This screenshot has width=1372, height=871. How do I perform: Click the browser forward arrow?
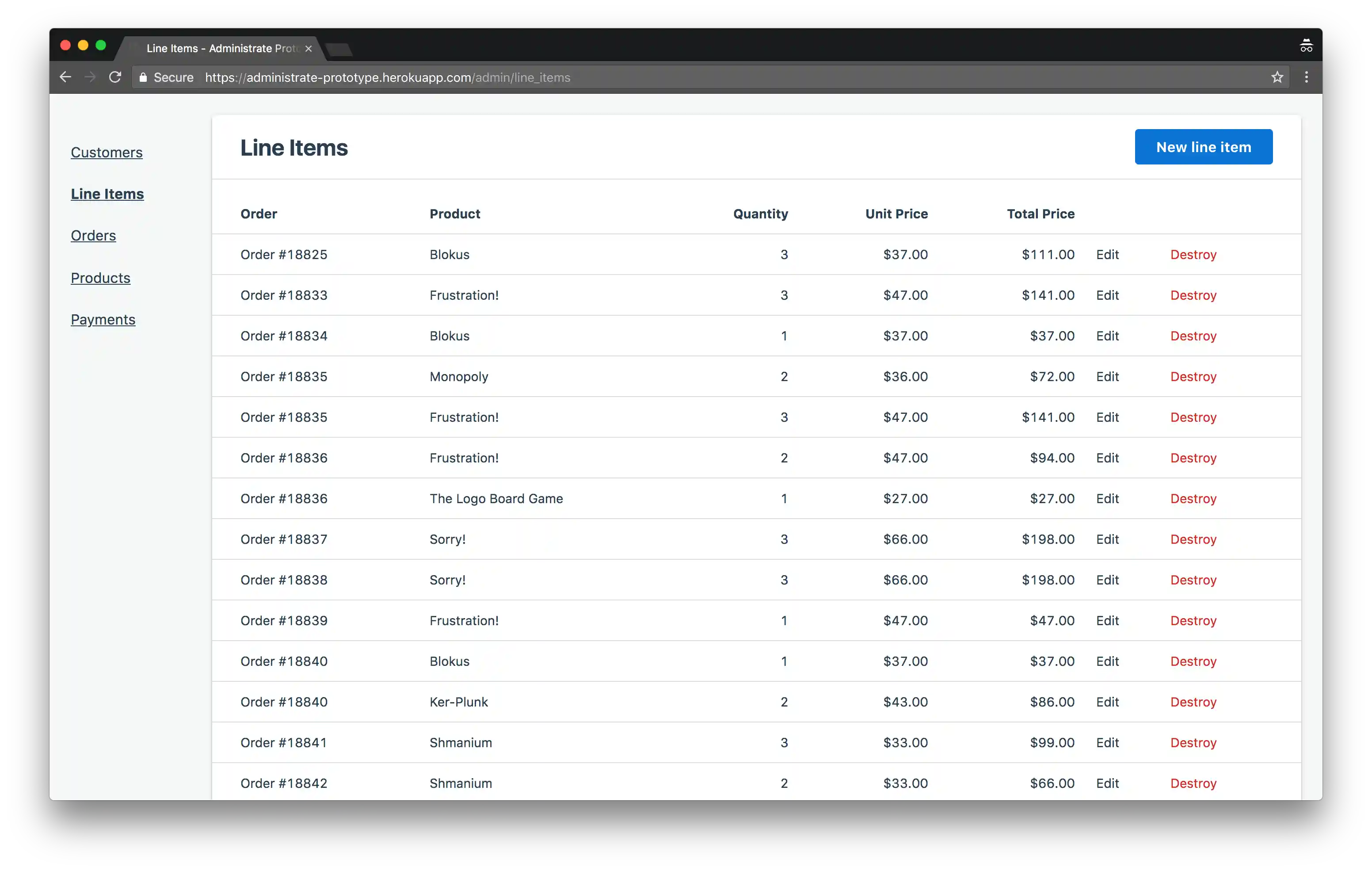point(90,77)
